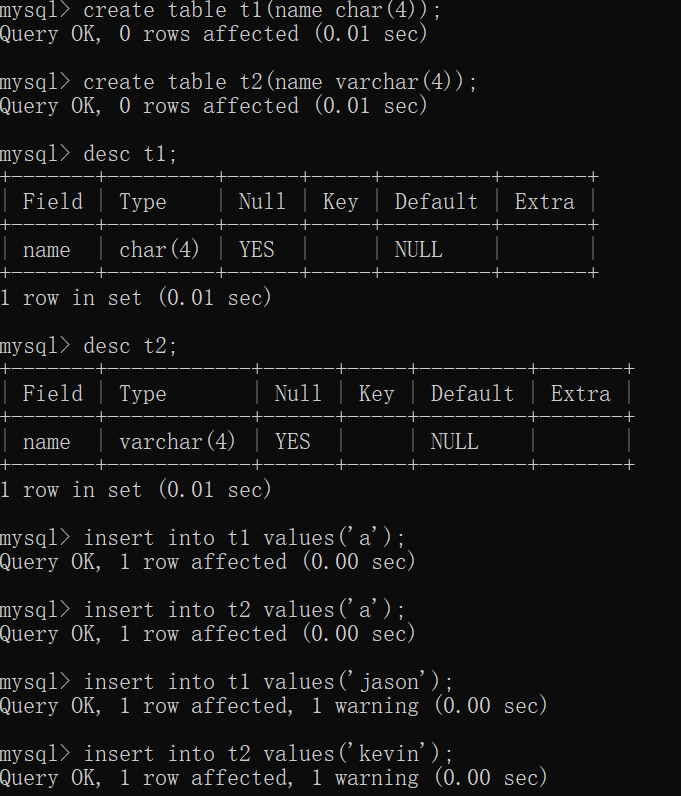Click the Field header in t1 table
This screenshot has height=796, width=681.
(x=52, y=202)
